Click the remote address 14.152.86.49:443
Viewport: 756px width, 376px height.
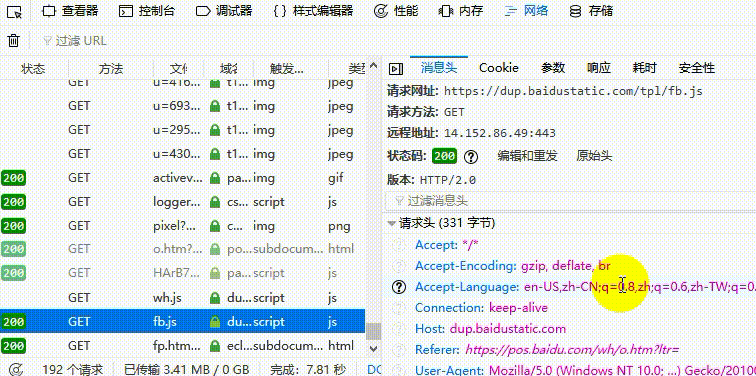(x=500, y=133)
